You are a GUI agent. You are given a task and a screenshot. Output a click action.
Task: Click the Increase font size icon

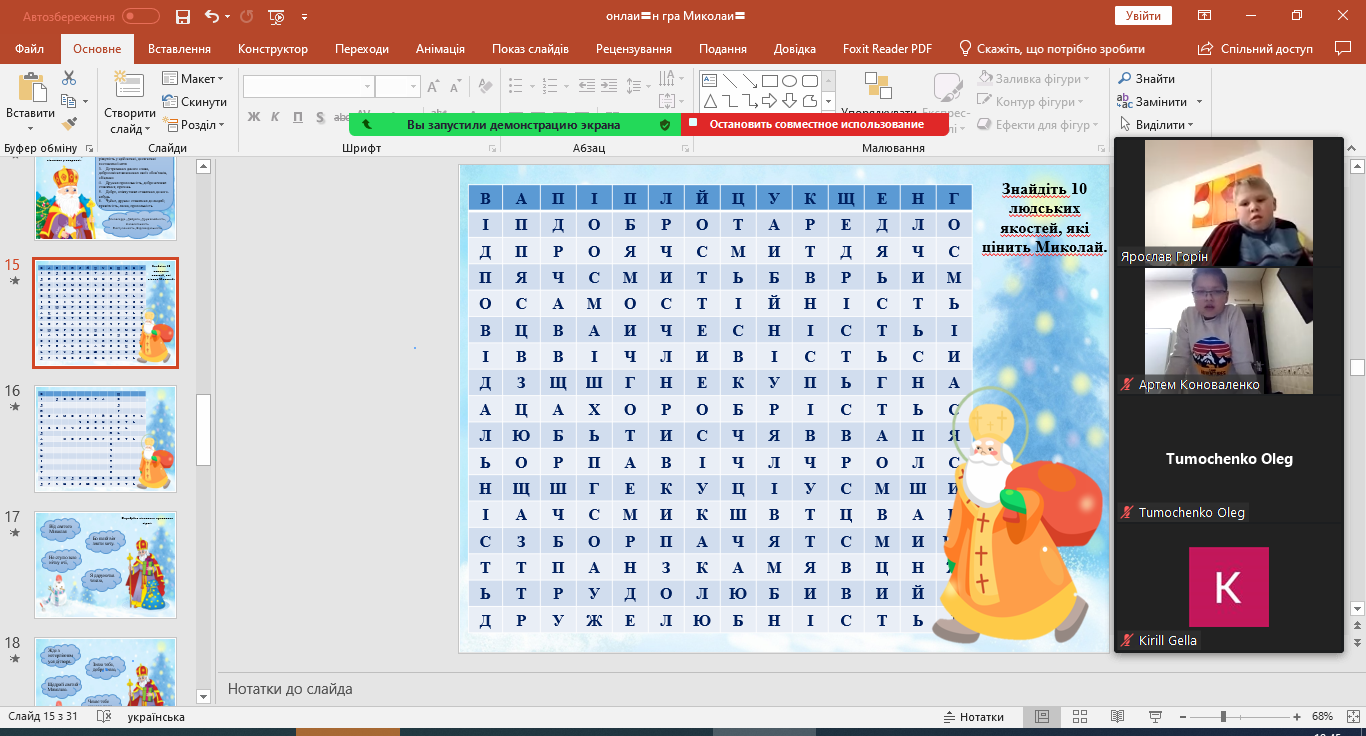(433, 87)
